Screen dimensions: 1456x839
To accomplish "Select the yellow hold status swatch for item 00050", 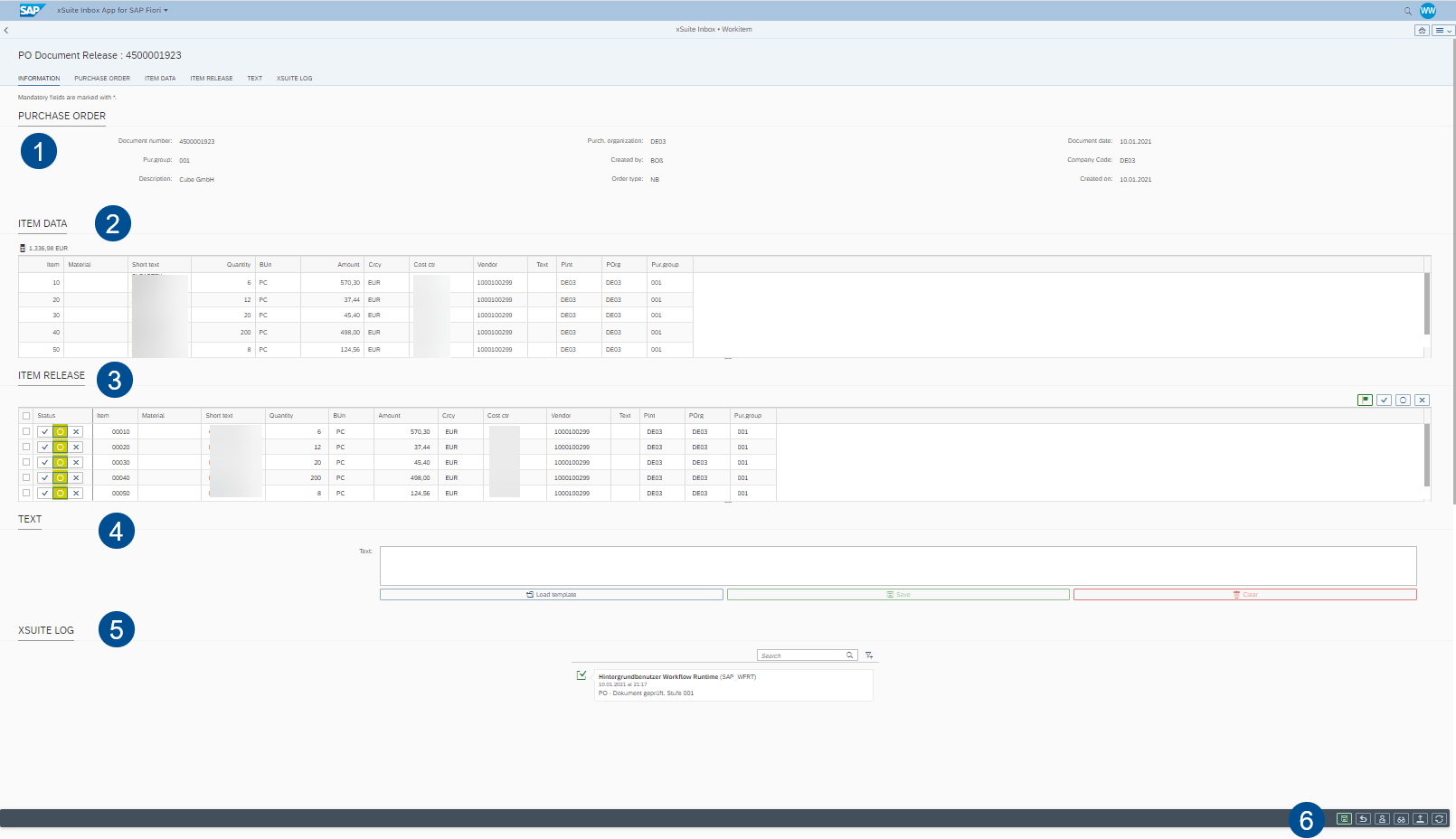I will tap(60, 493).
